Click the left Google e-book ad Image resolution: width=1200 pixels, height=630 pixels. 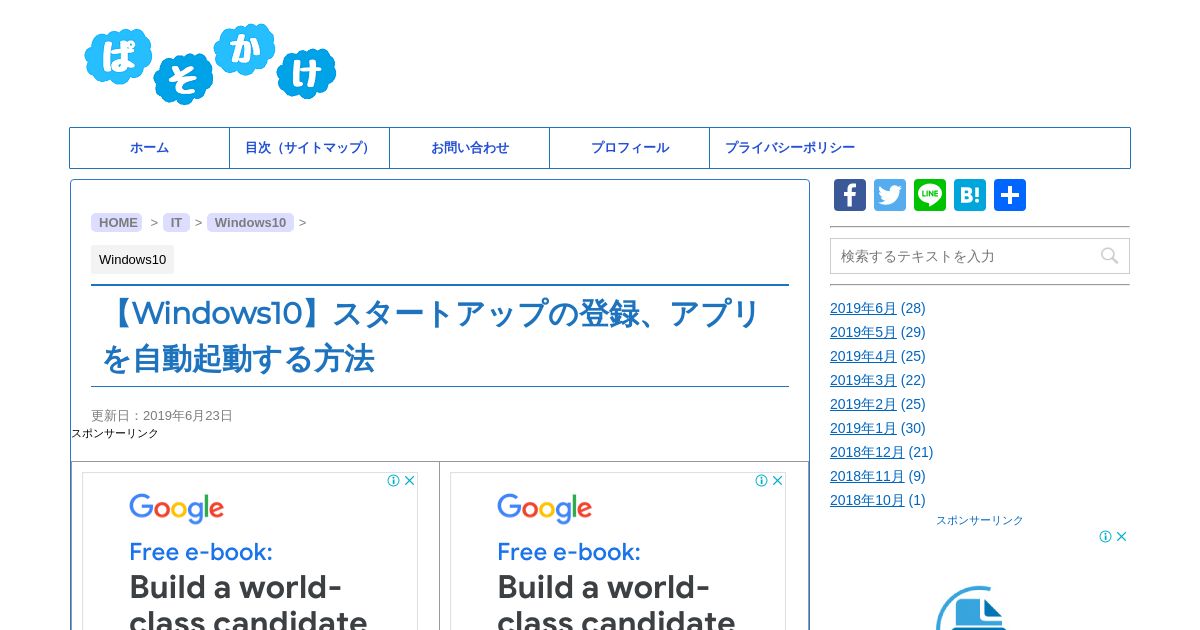point(250,551)
